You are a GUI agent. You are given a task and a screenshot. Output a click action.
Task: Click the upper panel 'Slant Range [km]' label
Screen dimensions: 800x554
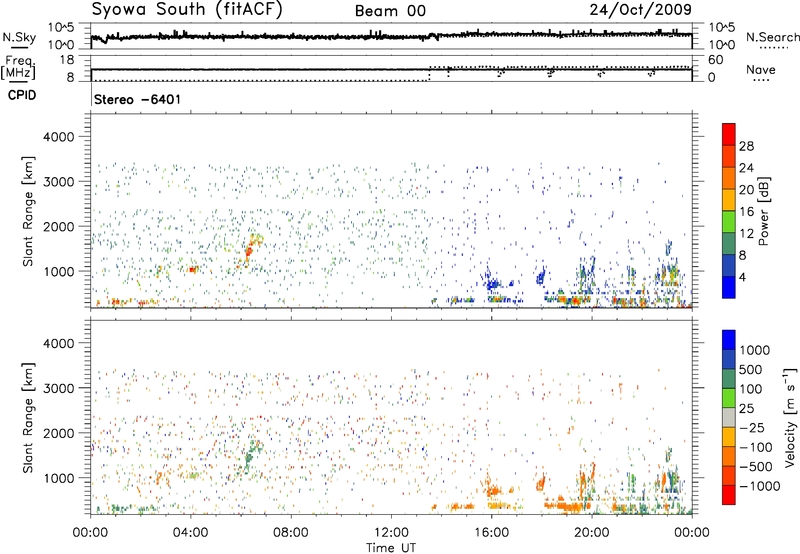tap(28, 211)
